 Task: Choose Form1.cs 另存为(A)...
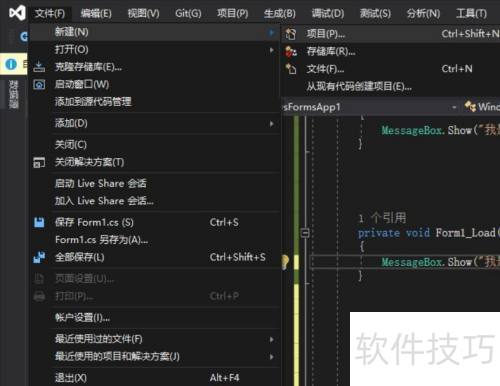tap(155, 240)
